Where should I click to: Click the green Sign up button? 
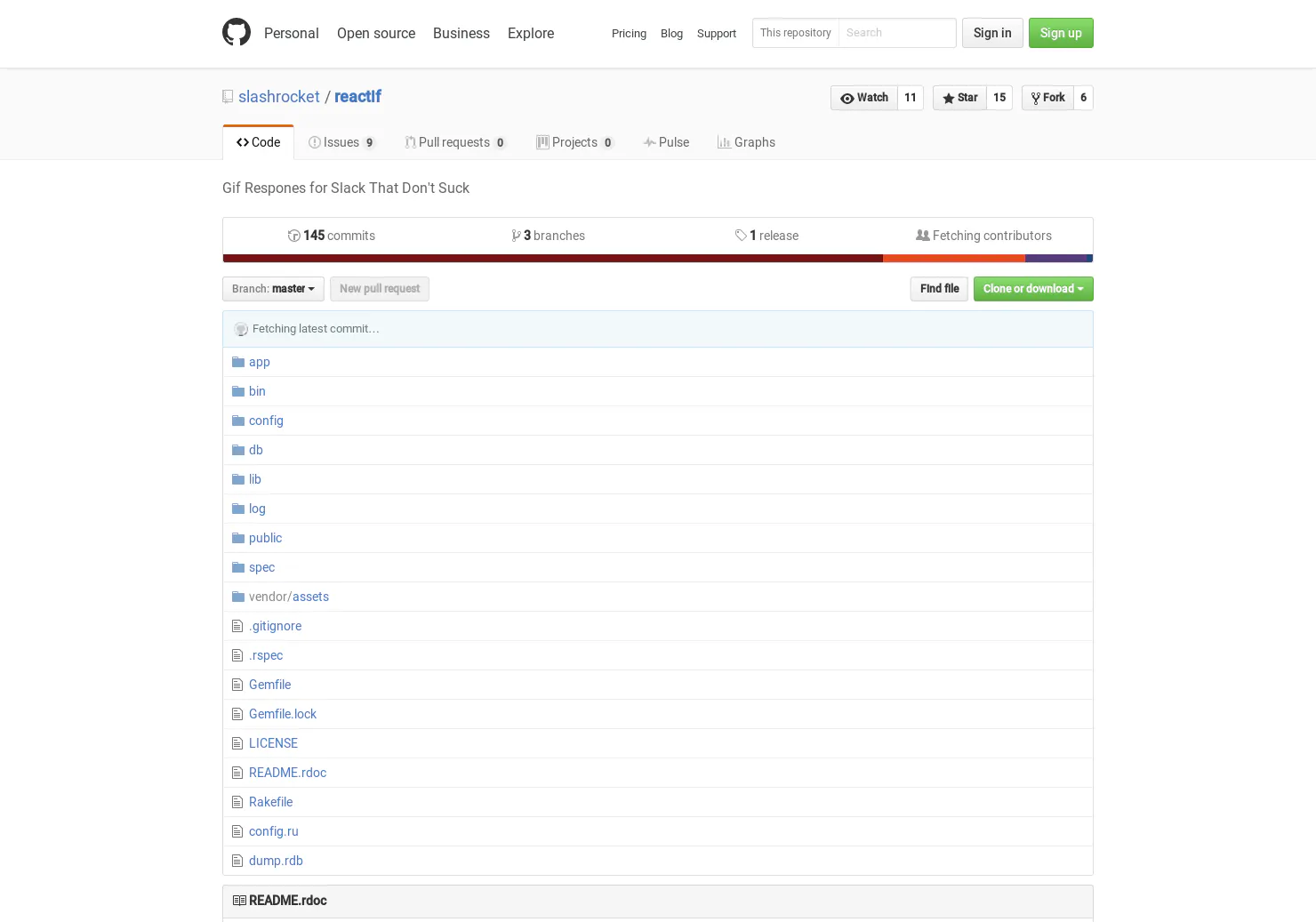click(1061, 33)
